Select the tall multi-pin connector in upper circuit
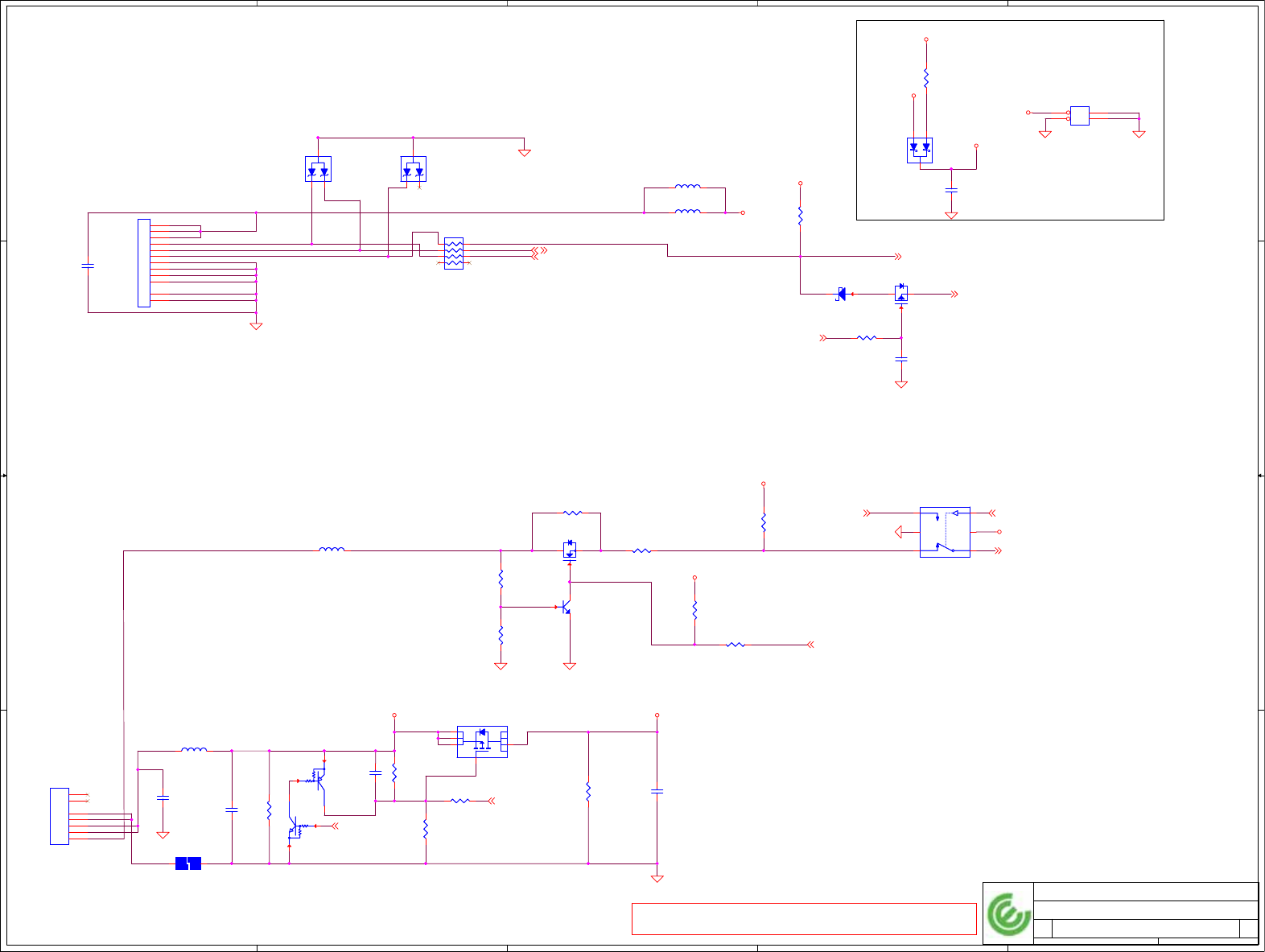Viewport: 1265px width, 952px height. [x=144, y=263]
